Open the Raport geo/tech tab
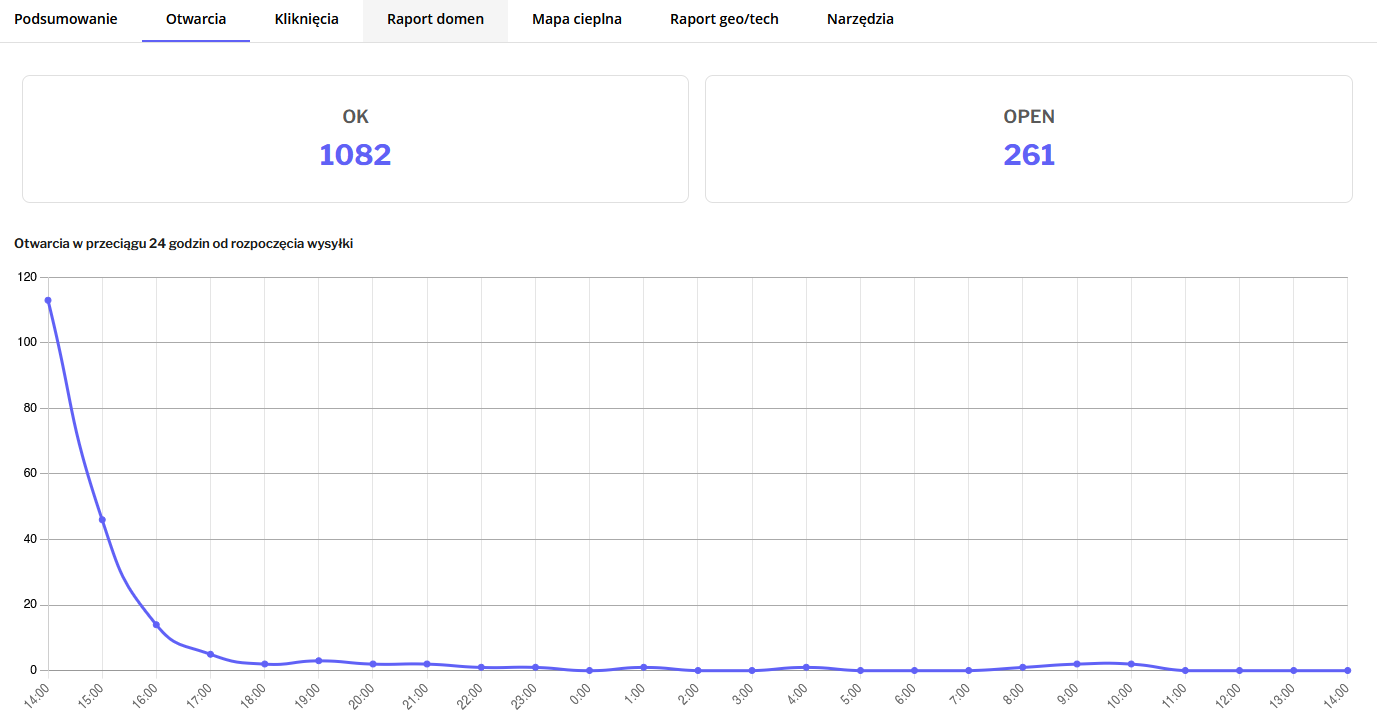This screenshot has height=727, width=1377. [x=724, y=19]
